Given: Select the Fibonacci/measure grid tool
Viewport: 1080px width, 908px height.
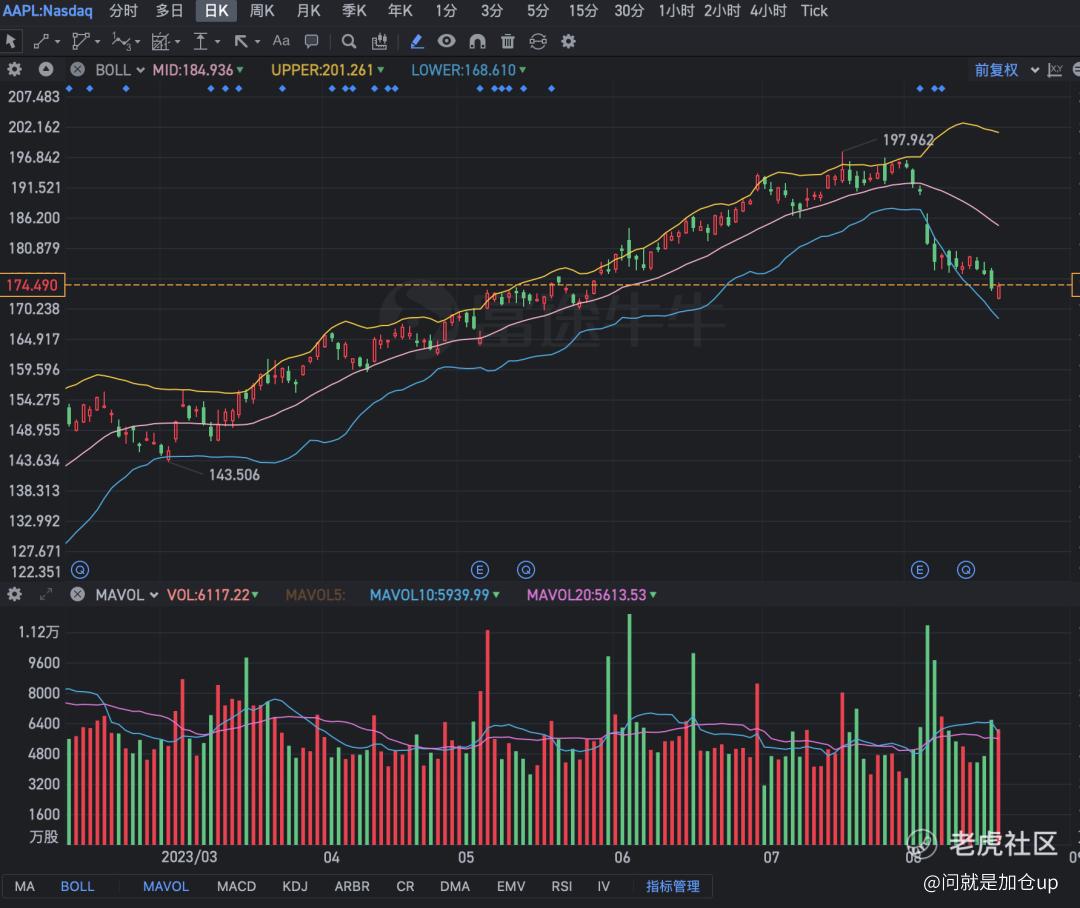Looking at the screenshot, I should coord(160,41).
